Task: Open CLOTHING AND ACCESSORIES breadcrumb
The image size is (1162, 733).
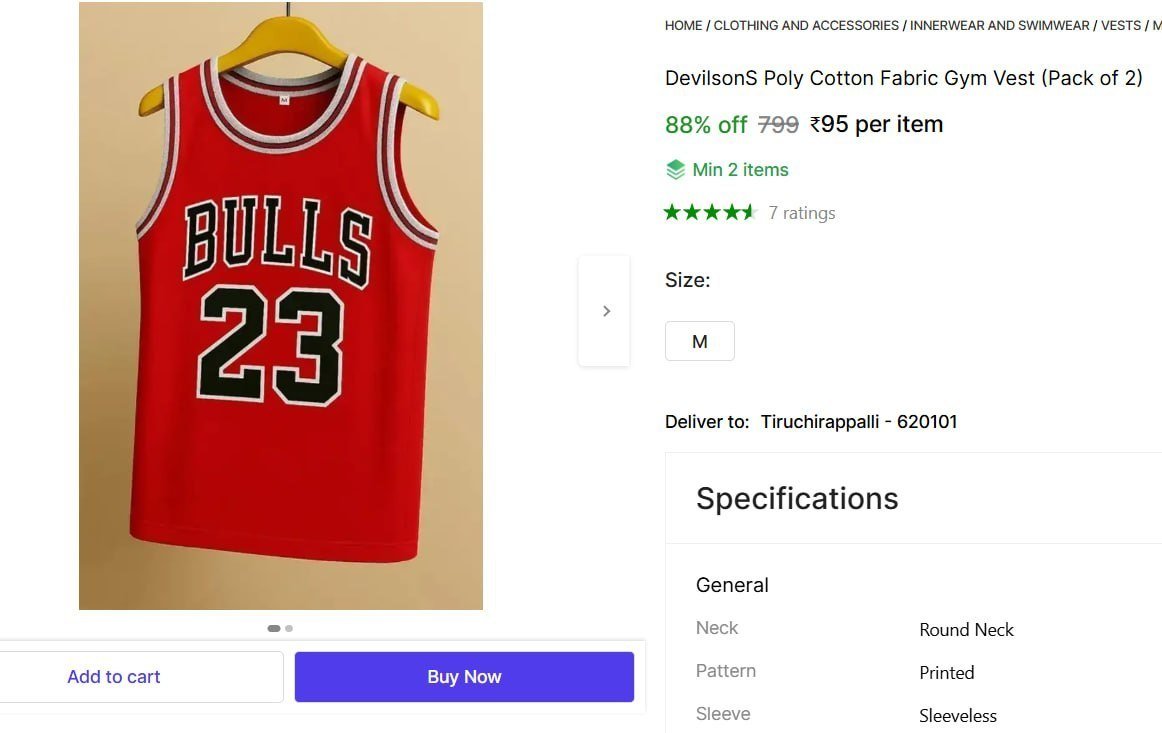Action: click(806, 26)
